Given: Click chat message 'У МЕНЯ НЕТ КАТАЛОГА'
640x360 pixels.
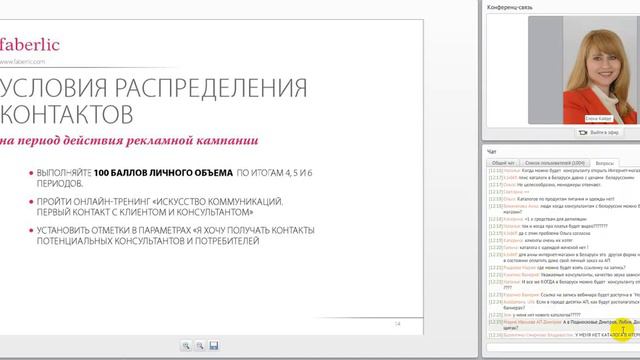Looking at the screenshot, I should click(599, 335).
